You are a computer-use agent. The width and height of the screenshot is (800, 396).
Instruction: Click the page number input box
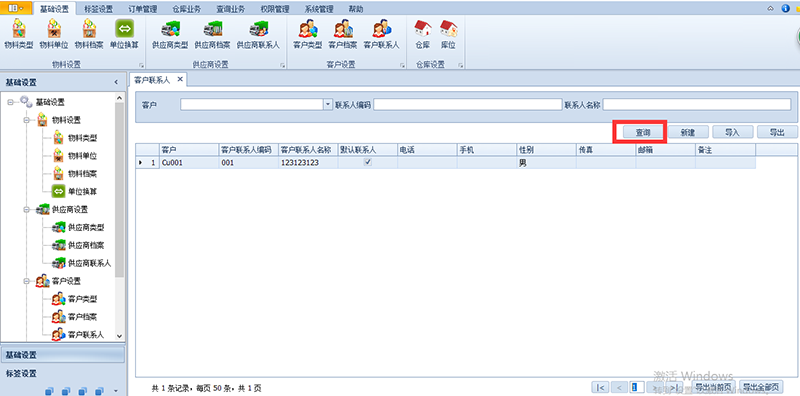636,387
